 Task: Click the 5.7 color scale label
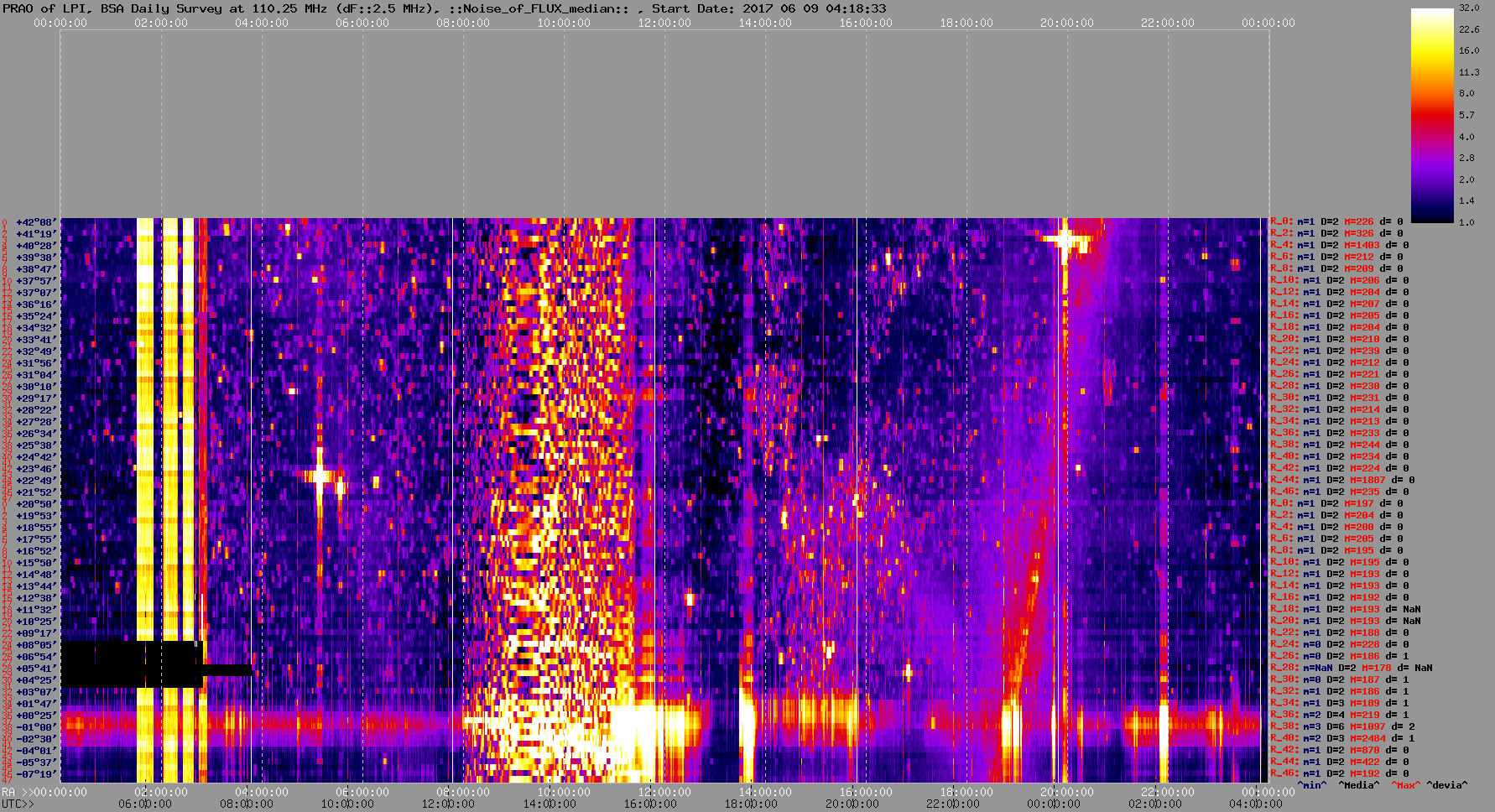coord(1466,115)
